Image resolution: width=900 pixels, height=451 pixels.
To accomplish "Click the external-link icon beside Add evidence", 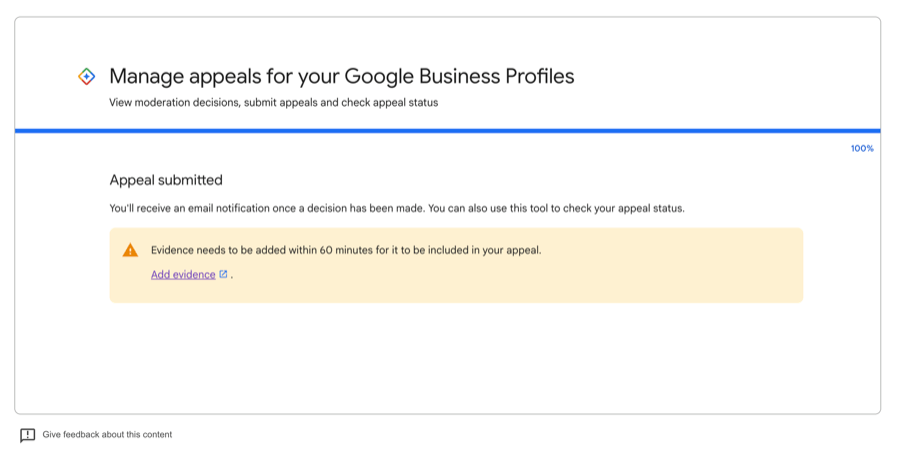I will click(x=223, y=274).
